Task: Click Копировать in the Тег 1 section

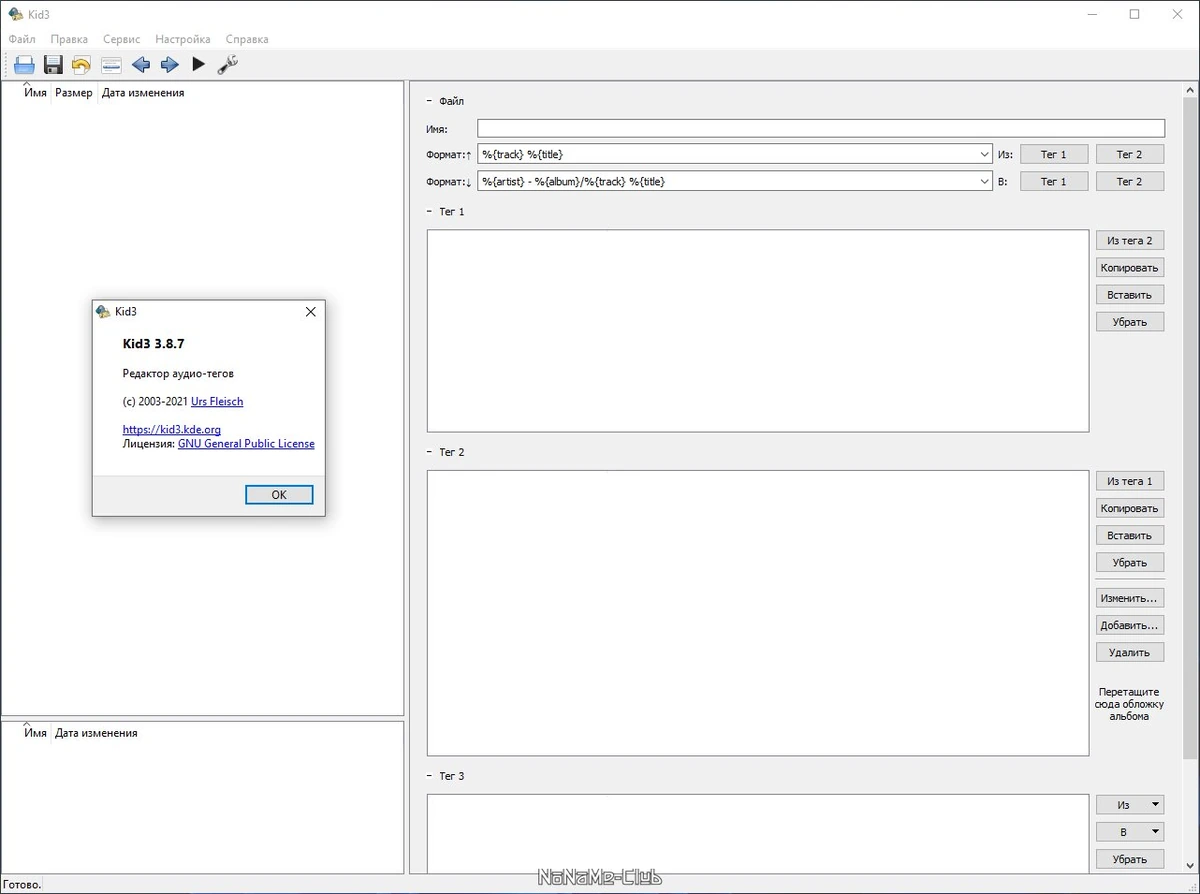Action: [x=1130, y=268]
